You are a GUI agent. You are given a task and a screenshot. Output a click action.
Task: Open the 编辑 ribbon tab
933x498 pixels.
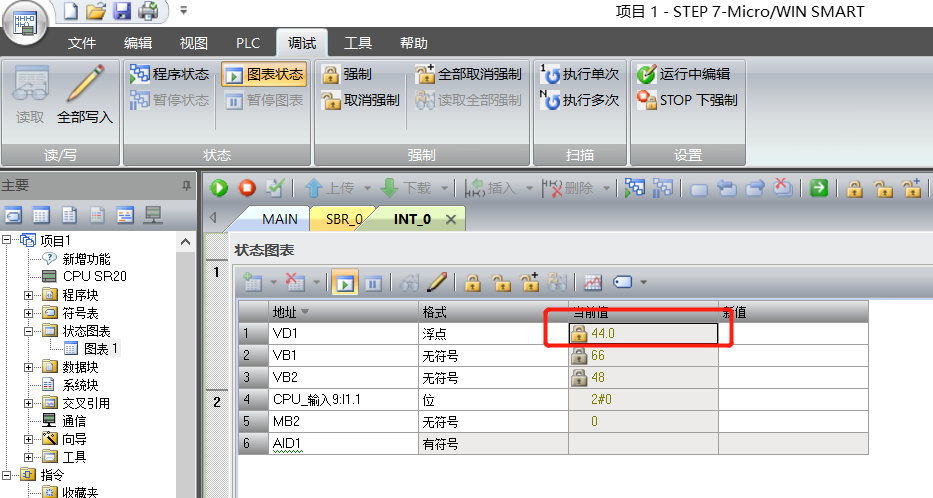137,43
